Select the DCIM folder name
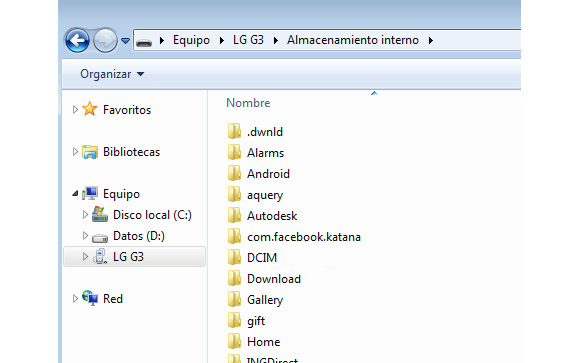The height and width of the screenshot is (363, 580). [x=262, y=258]
